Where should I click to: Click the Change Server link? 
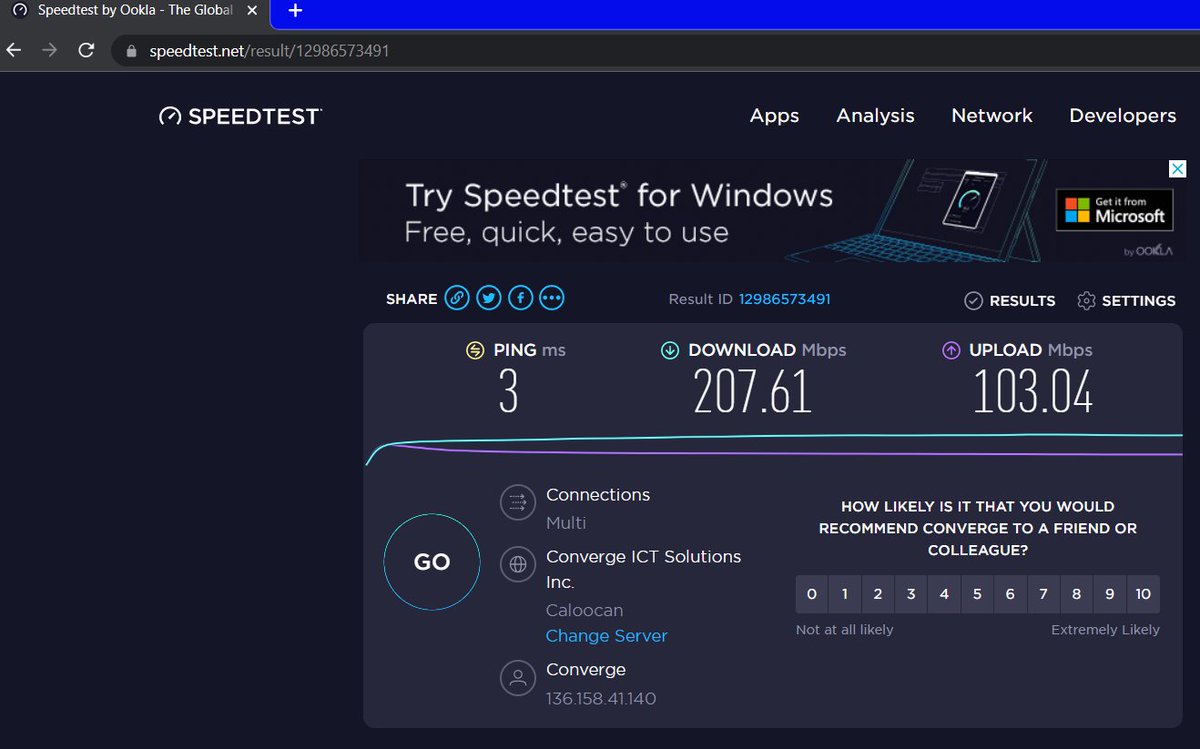point(606,636)
